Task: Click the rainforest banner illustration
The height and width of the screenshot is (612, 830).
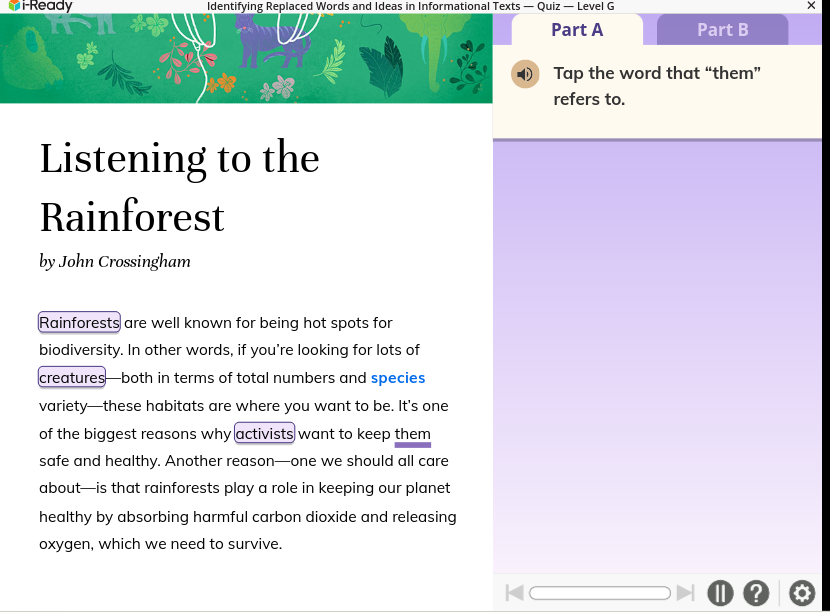Action: click(x=246, y=58)
